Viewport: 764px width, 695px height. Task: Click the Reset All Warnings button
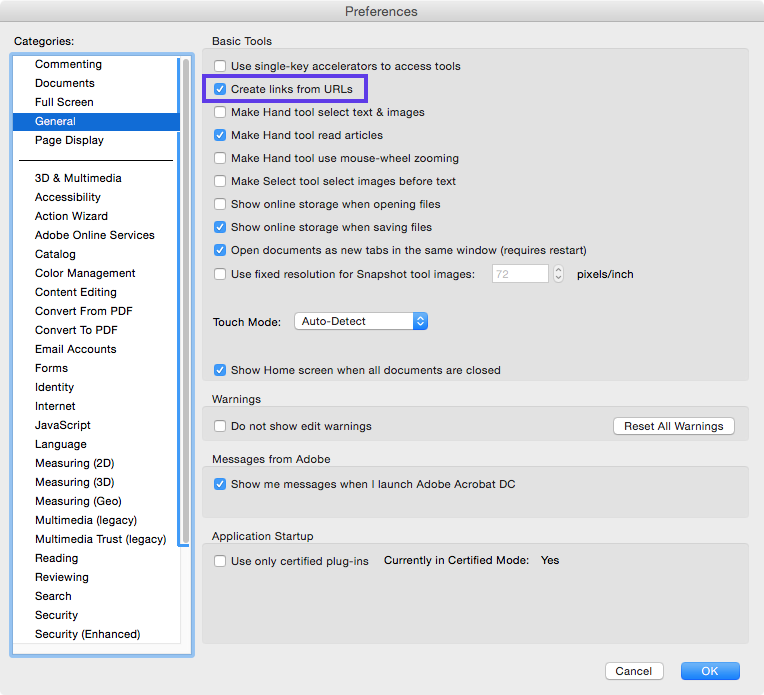[x=673, y=426]
